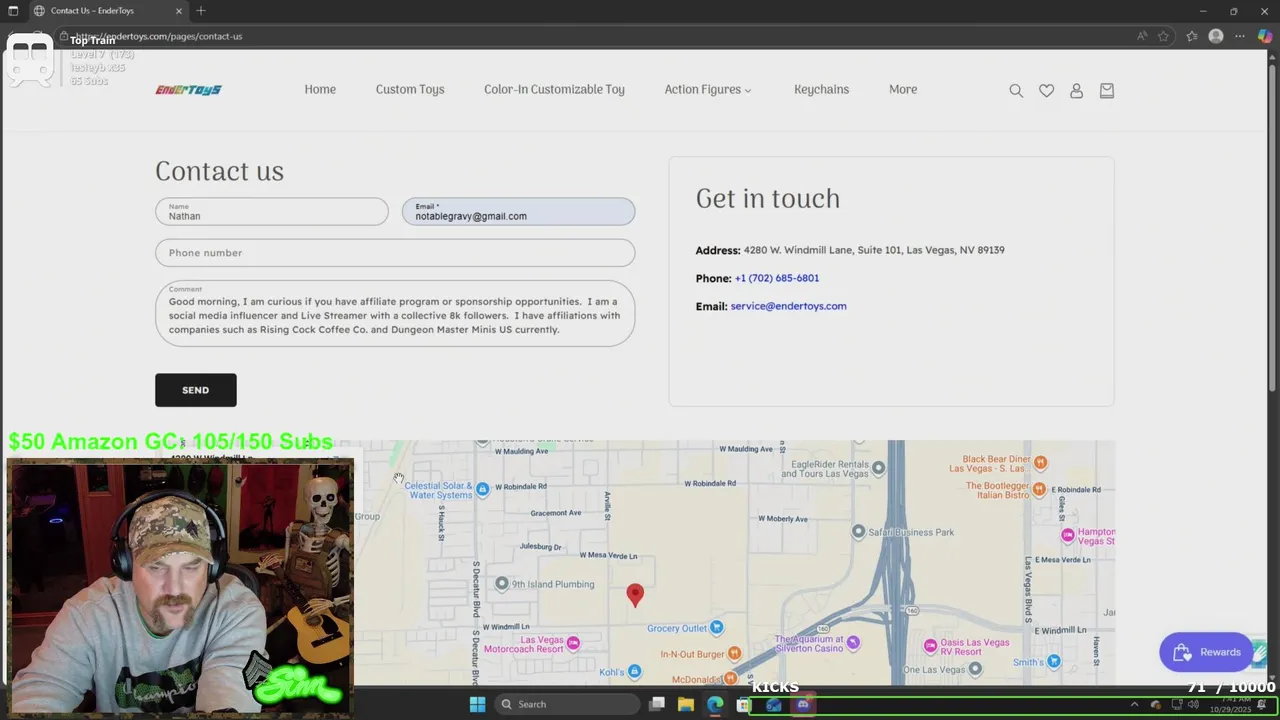
Task: Click the Bootlegger Italian Bistro marker
Action: (1039, 489)
